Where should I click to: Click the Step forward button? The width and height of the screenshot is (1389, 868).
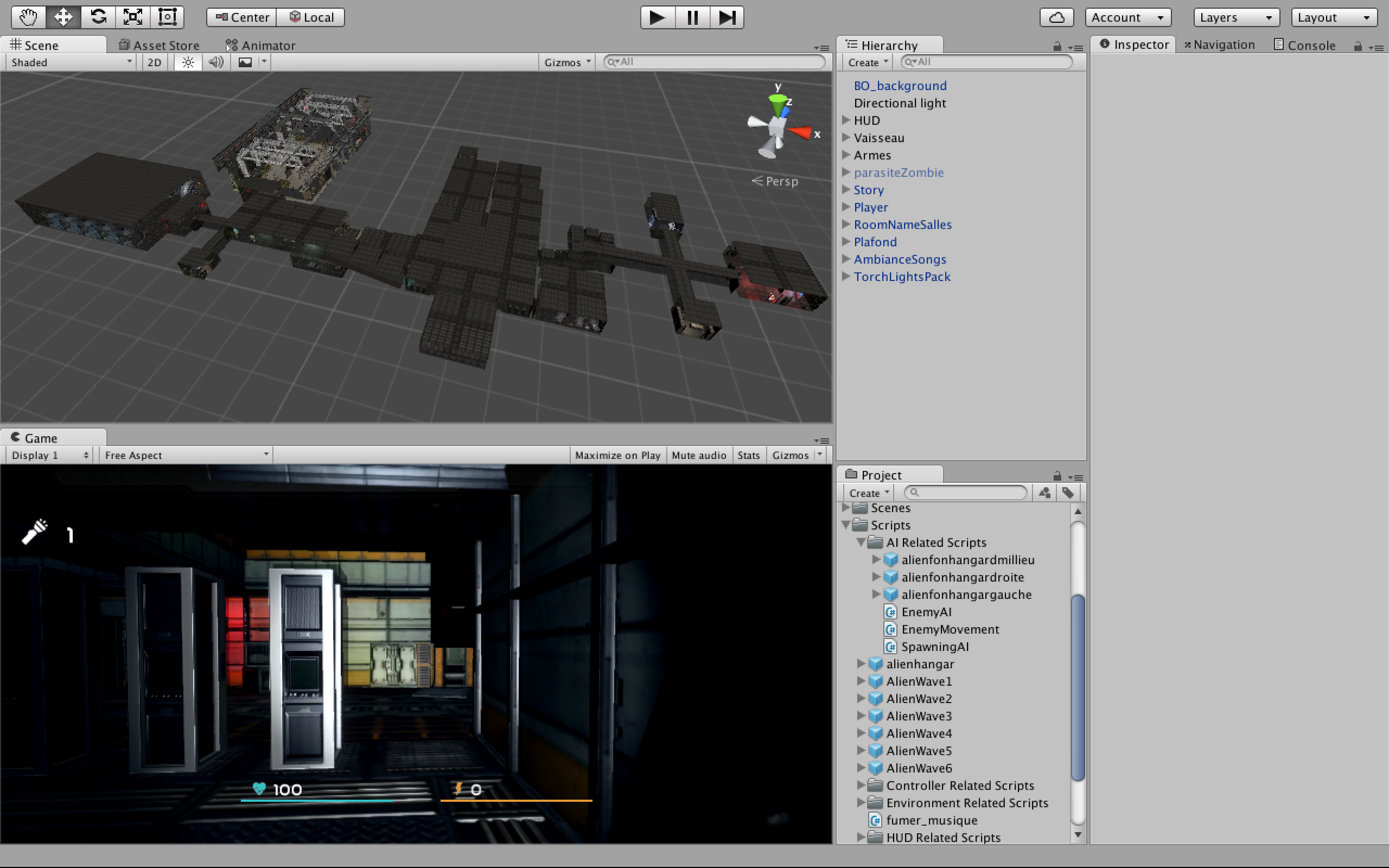click(727, 17)
